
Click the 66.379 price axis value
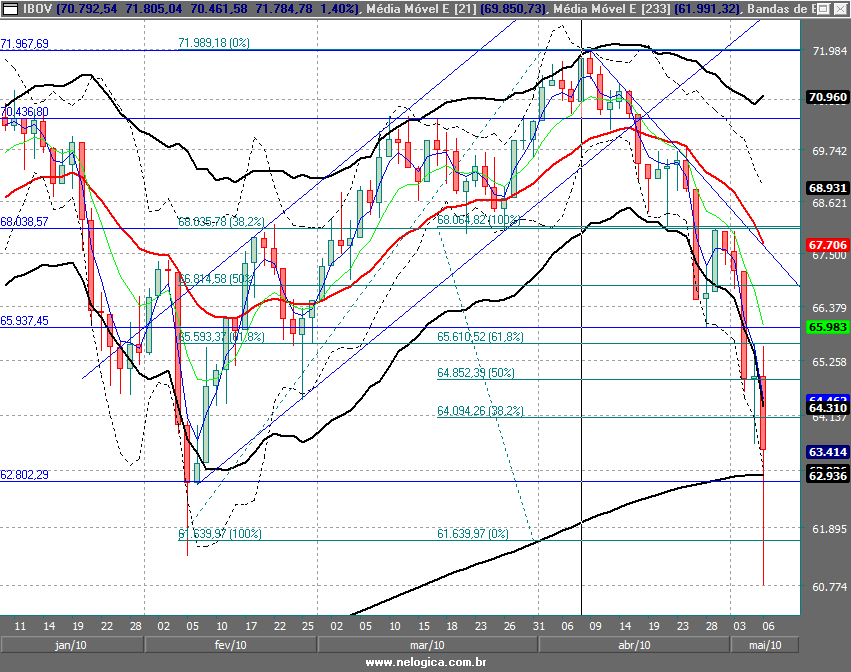pos(829,308)
